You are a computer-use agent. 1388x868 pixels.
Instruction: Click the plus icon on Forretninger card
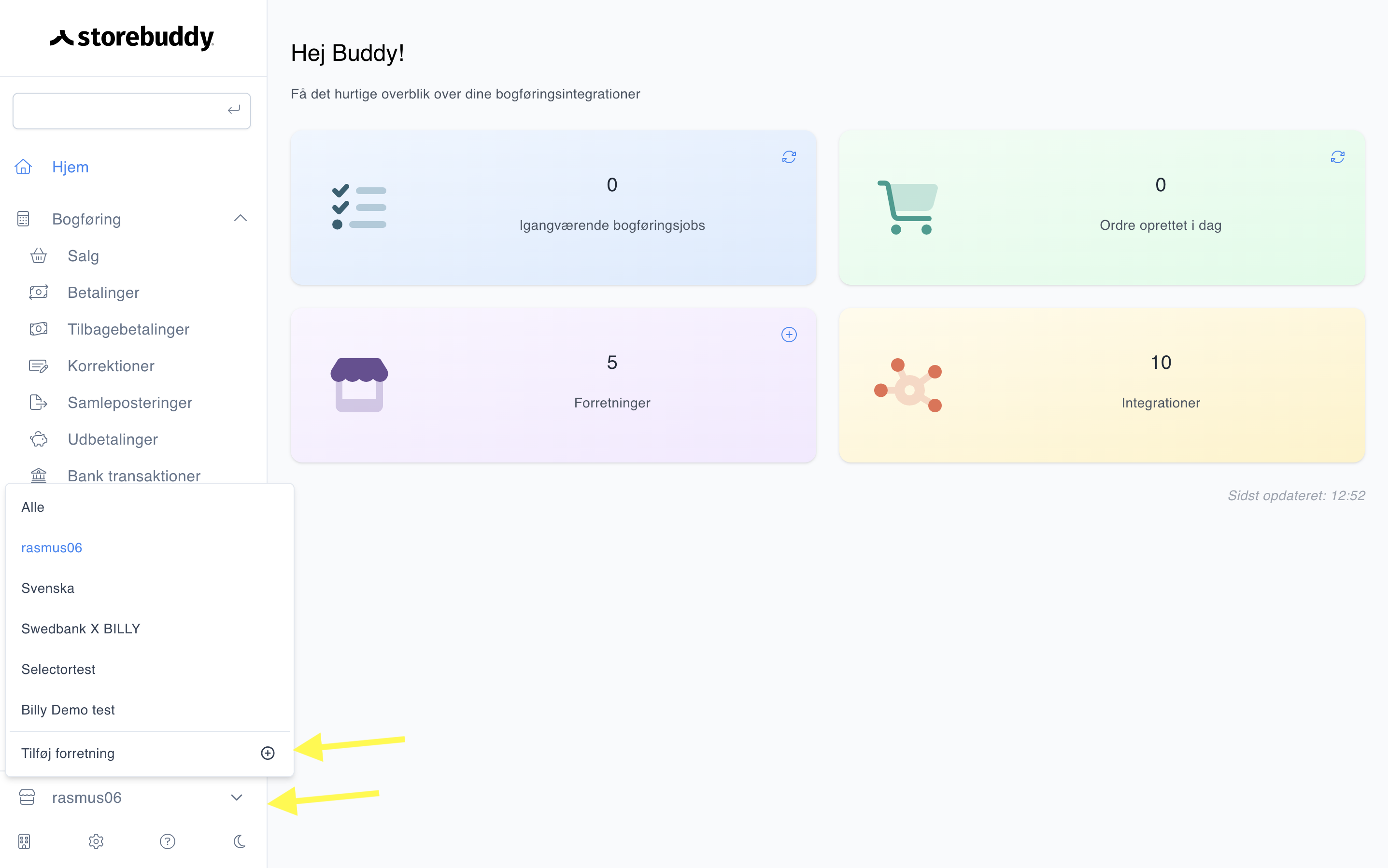coord(789,334)
